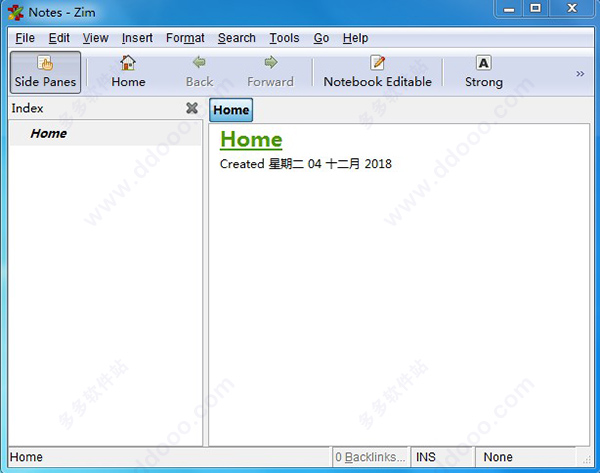
Task: Click the window resize grip corner
Action: click(x=587, y=461)
